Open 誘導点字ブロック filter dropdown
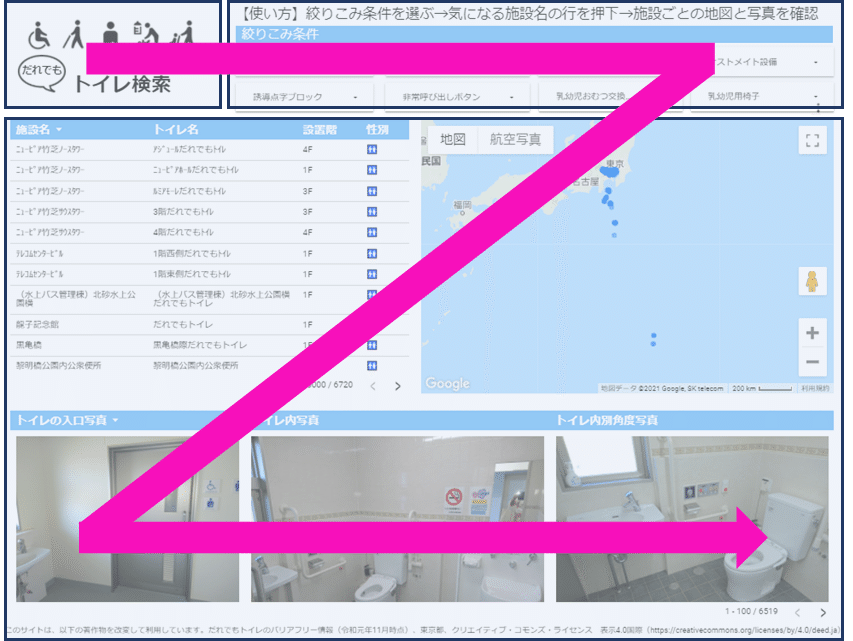 305,97
